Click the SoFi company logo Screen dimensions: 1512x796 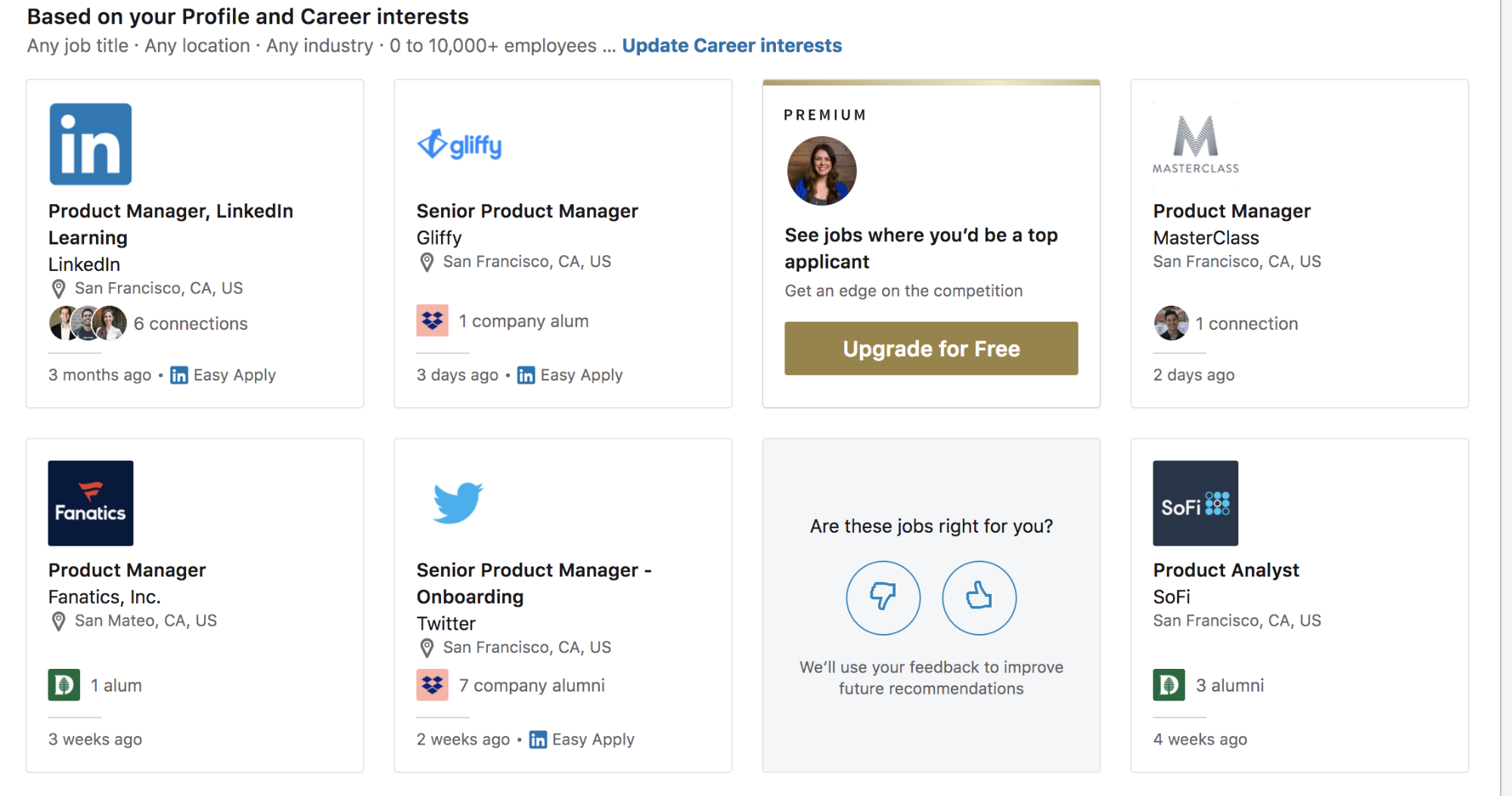1195,503
